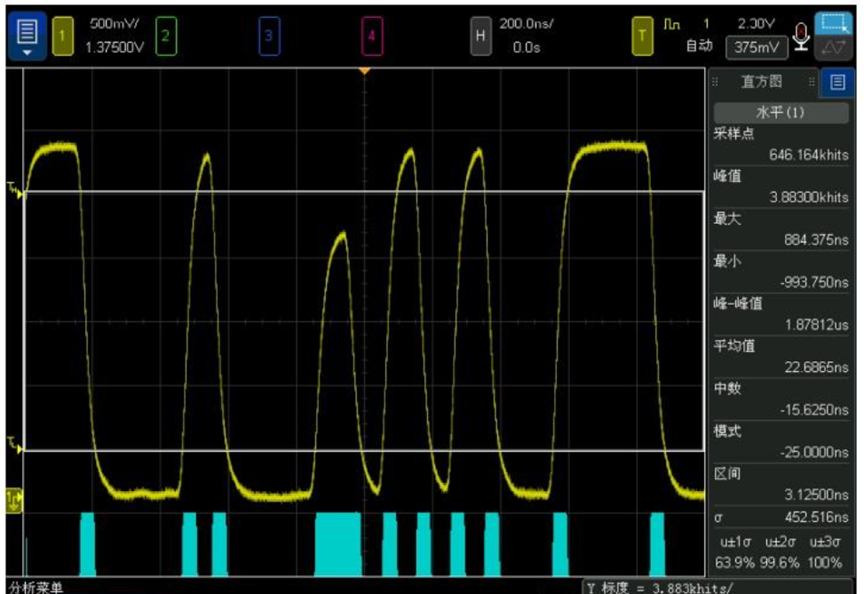Click the u±3σ 100% reading
This screenshot has width=864, height=594.
click(824, 563)
